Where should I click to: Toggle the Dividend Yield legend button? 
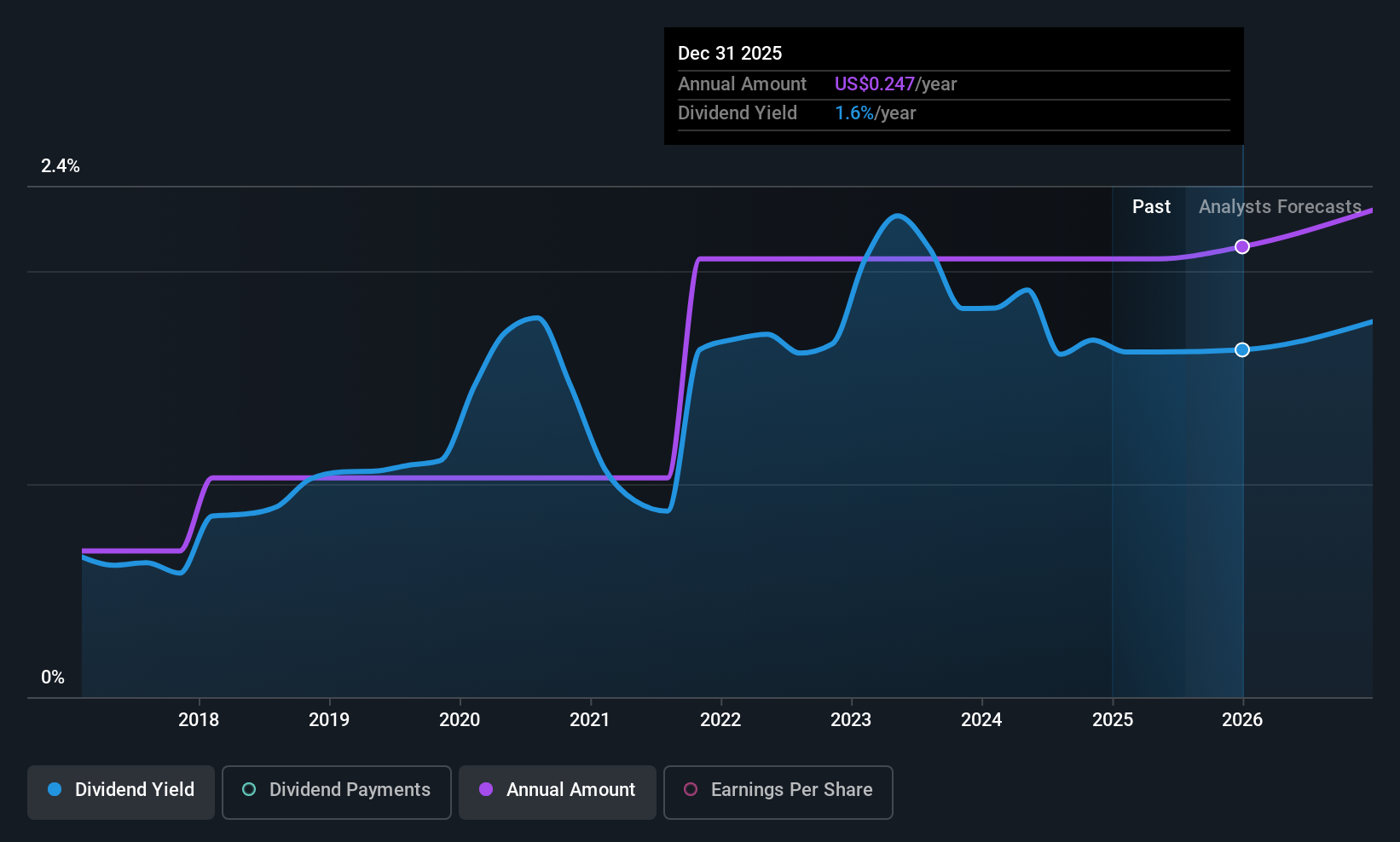pos(121,792)
